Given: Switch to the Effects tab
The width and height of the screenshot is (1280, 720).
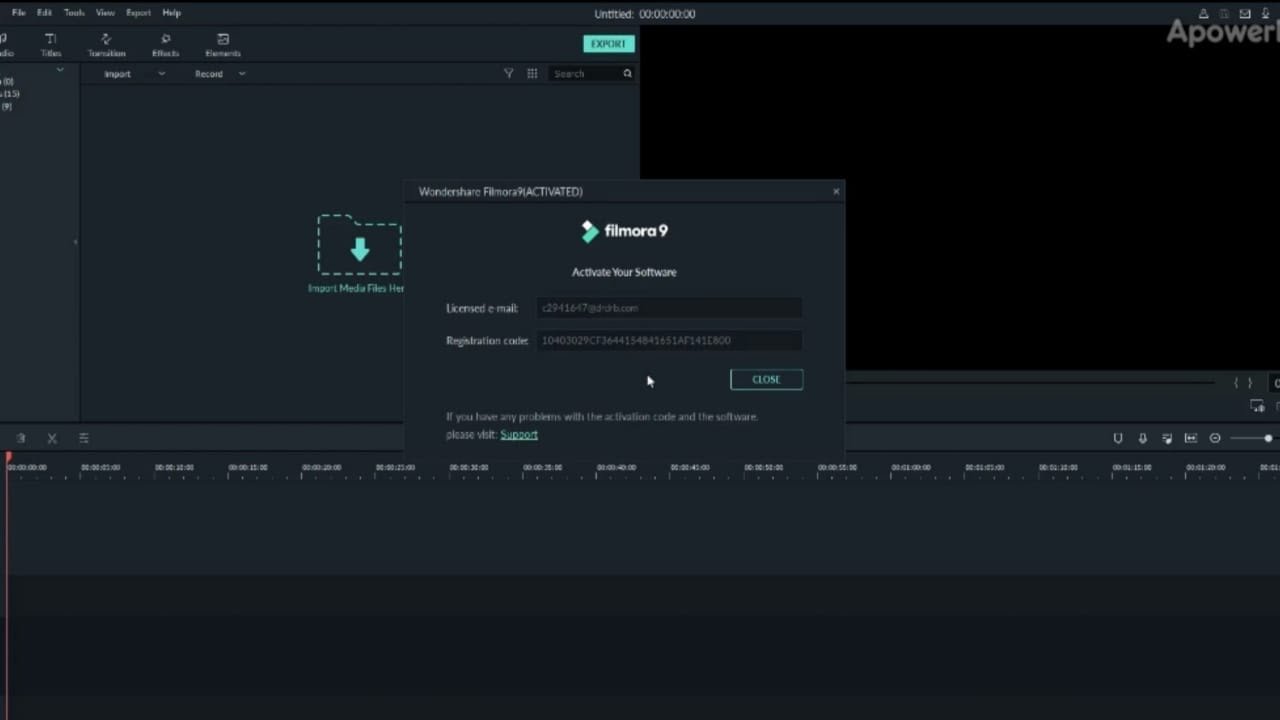Looking at the screenshot, I should [165, 45].
